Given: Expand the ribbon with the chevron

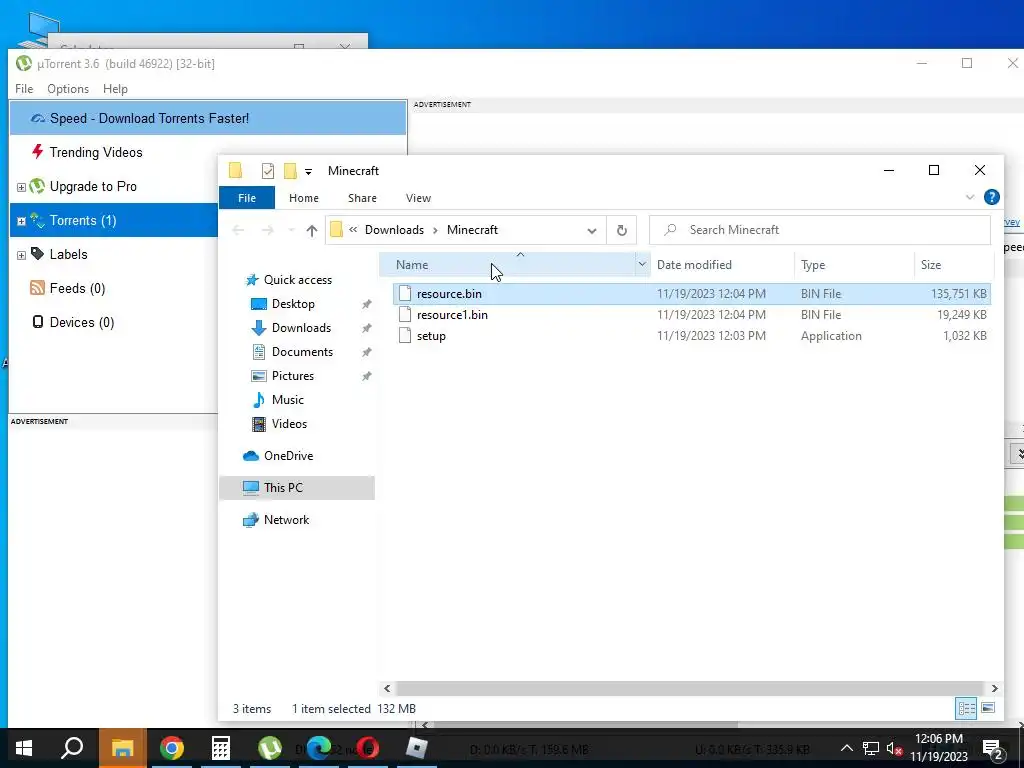Looking at the screenshot, I should coord(970,197).
